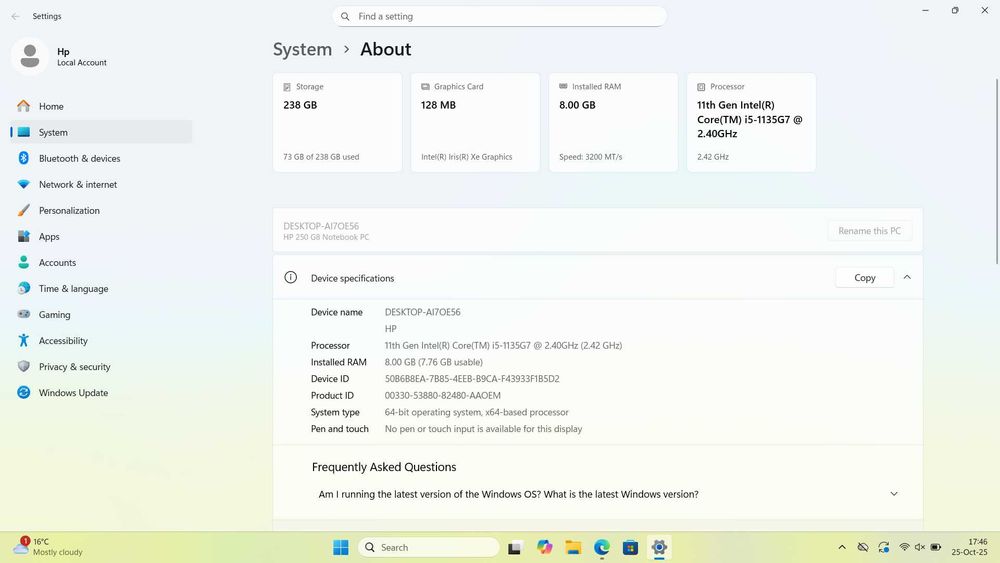Viewport: 1000px width, 563px height.
Task: Collapse the Device specifications section
Action: click(907, 277)
